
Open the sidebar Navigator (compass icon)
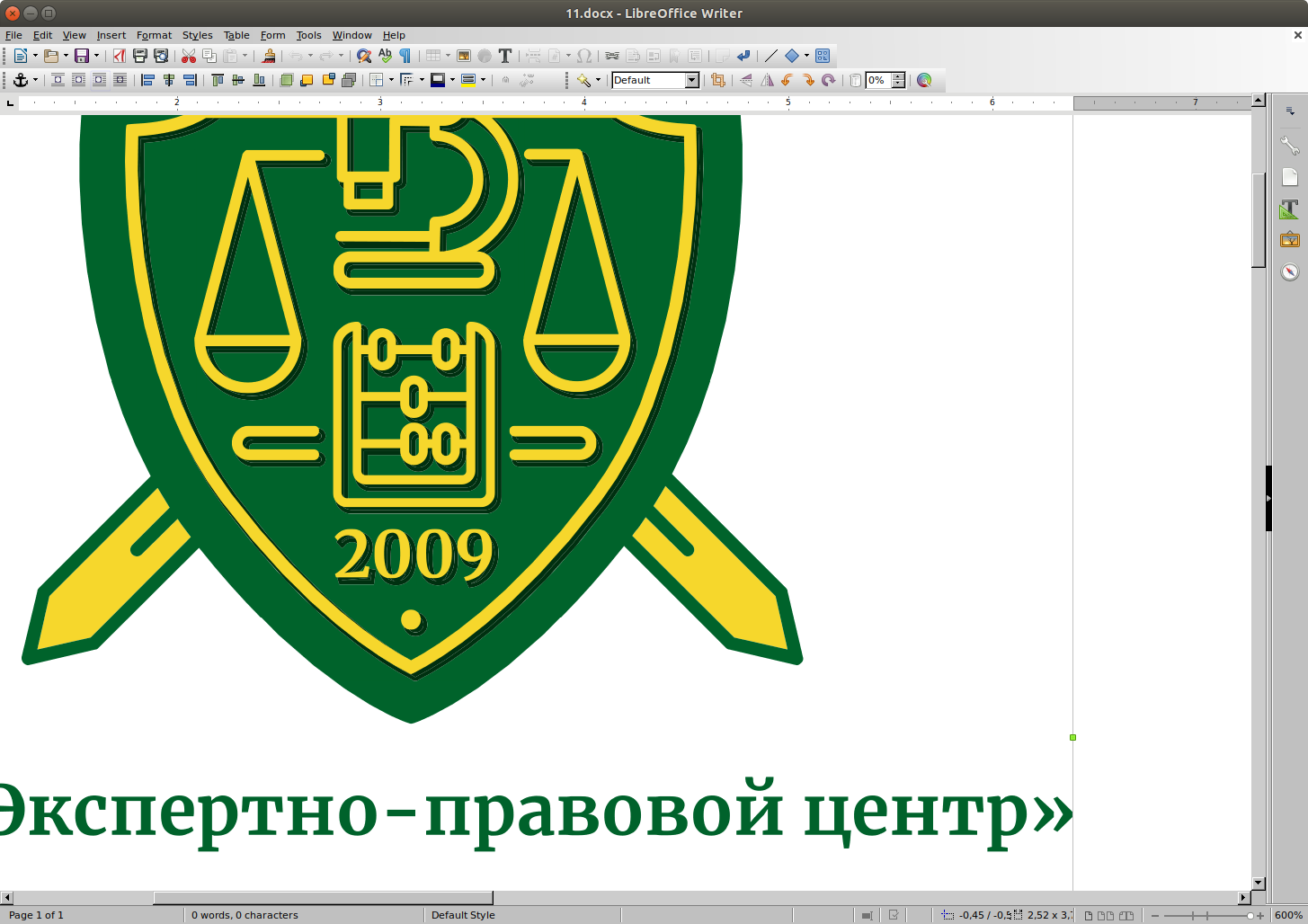pyautogui.click(x=1290, y=271)
